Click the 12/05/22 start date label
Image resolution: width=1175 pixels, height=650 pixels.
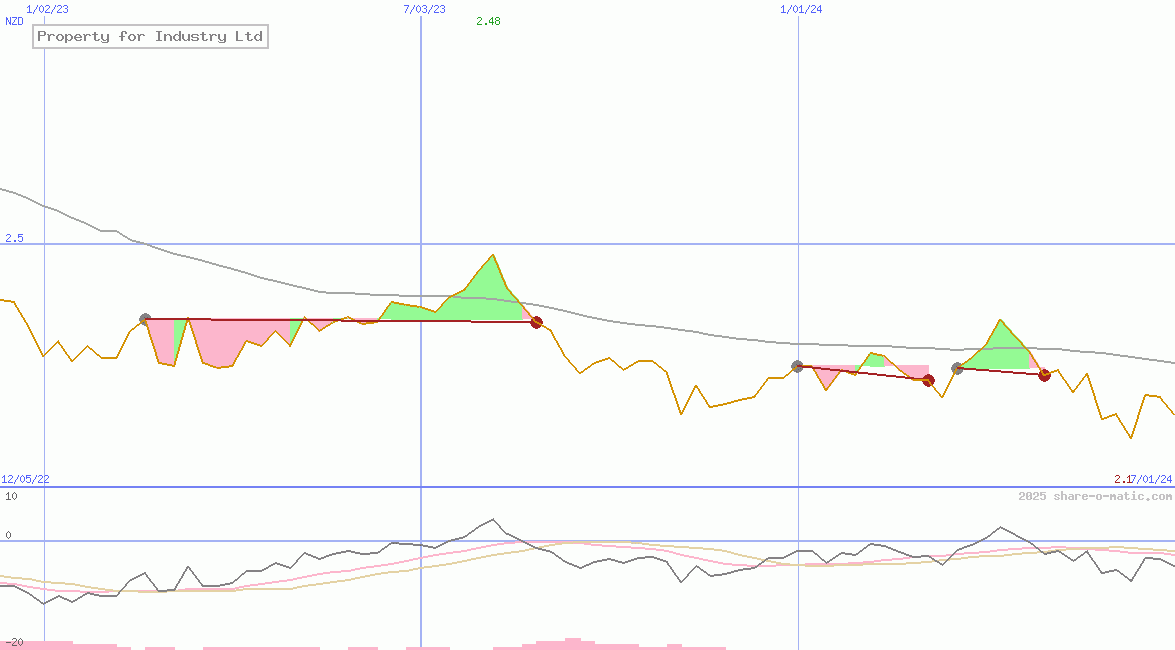coord(25,479)
